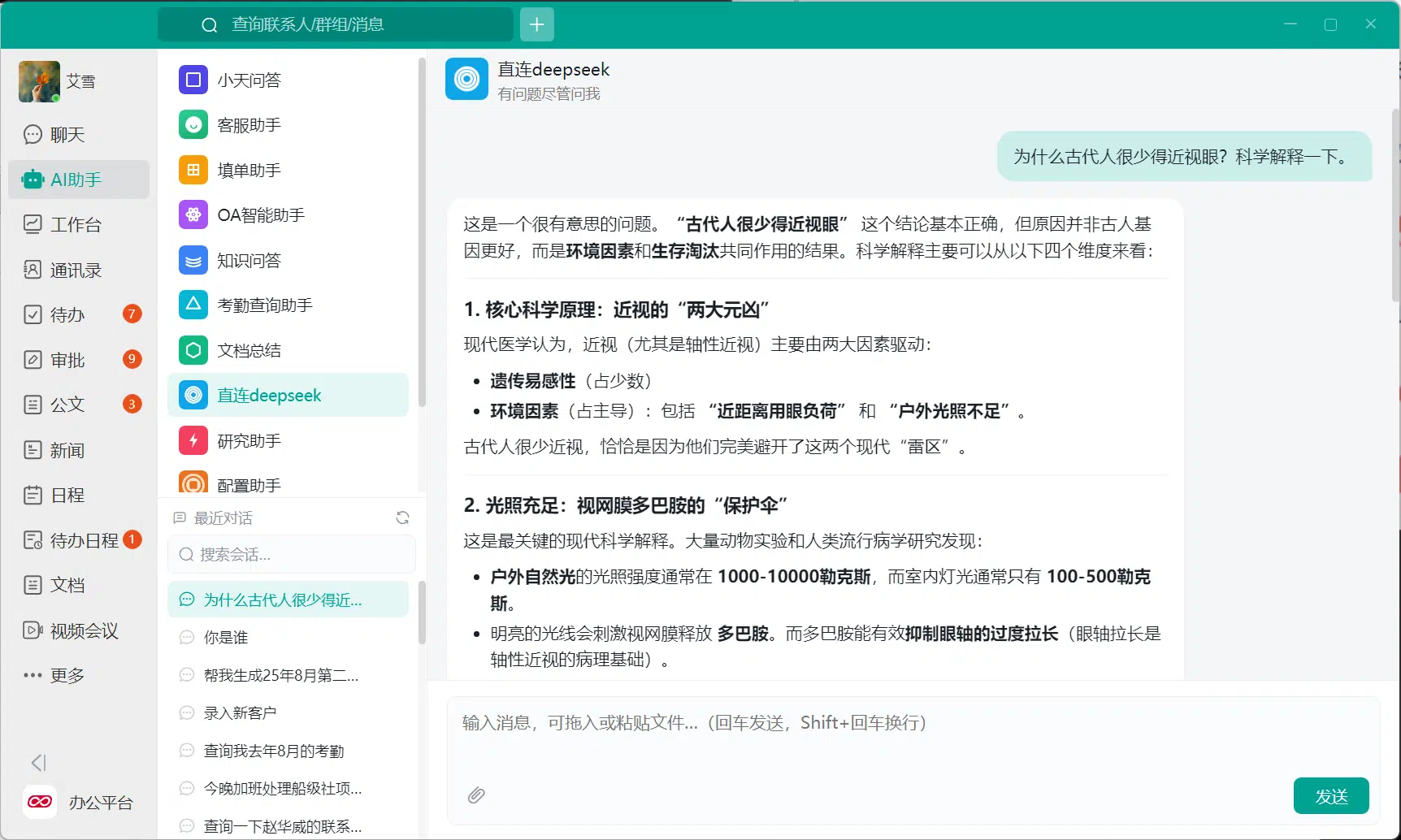This screenshot has width=1401, height=840.
Task: Open conversation 帮我生成25年8月第二...
Action: 288,675
